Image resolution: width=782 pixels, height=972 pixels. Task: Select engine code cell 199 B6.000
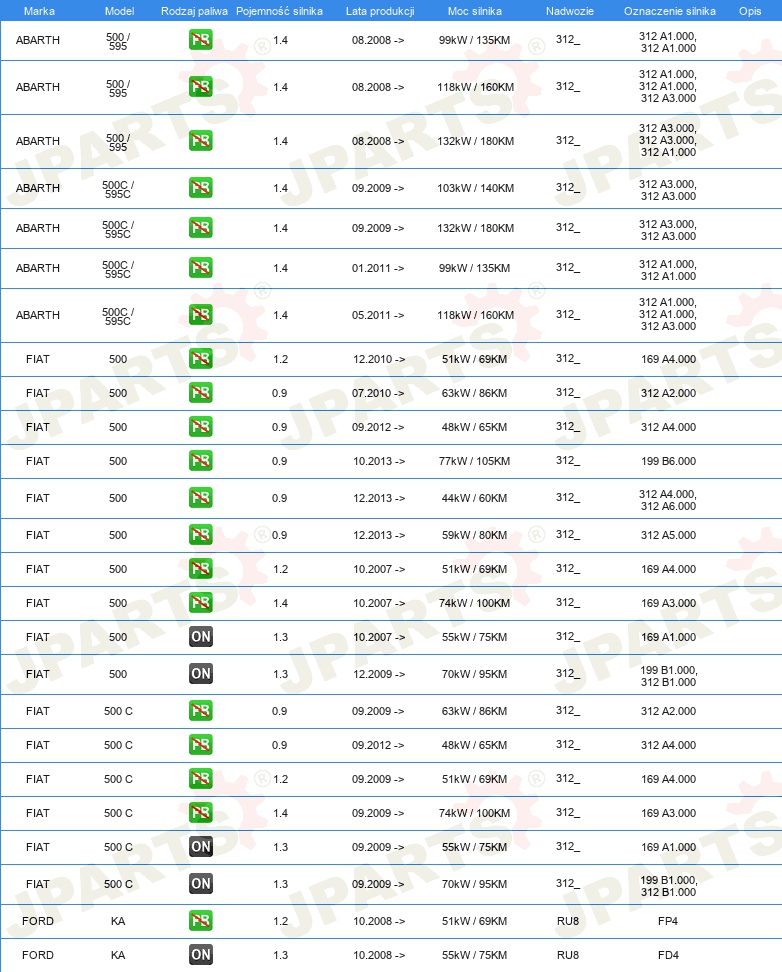click(668, 461)
